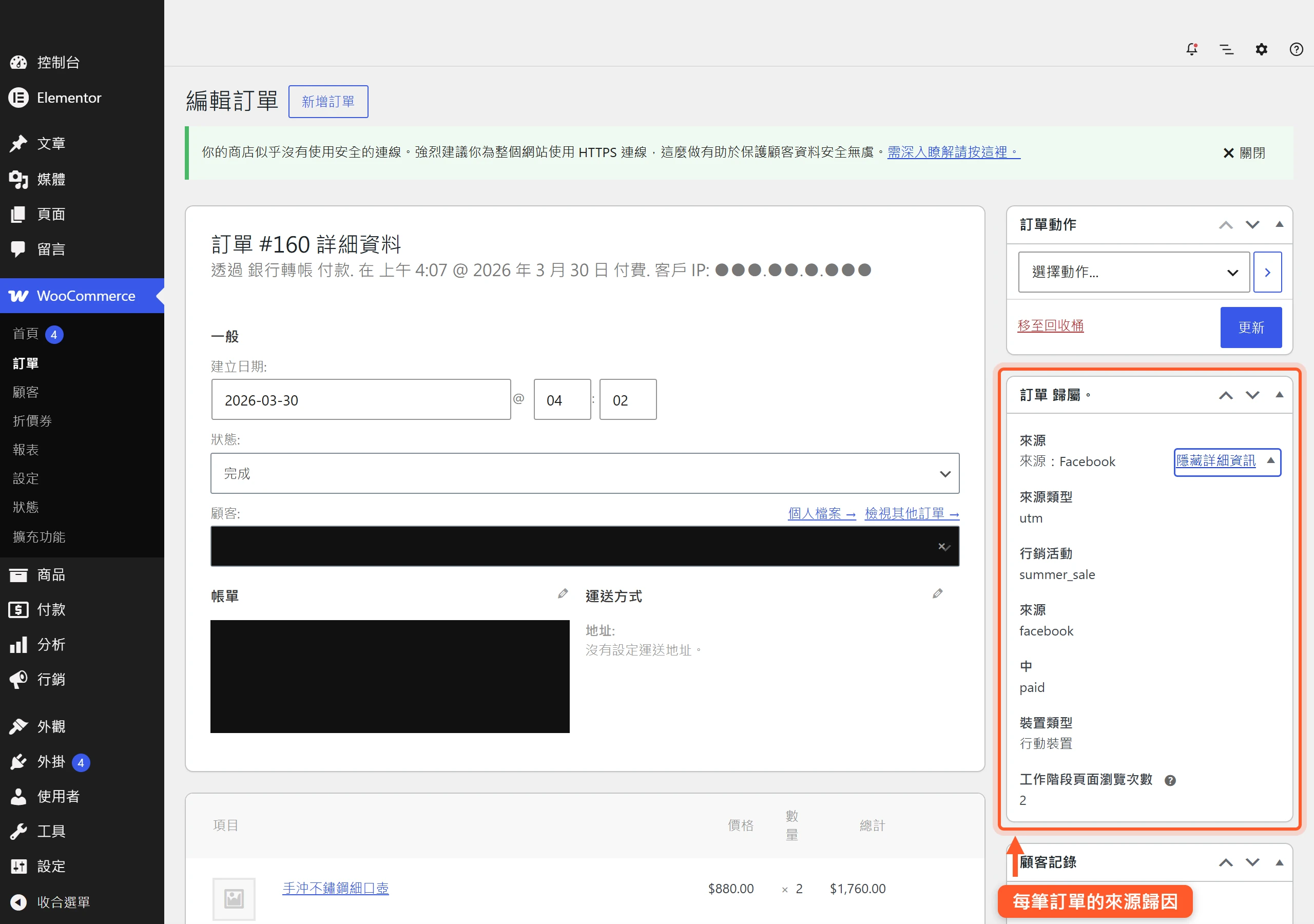The height and width of the screenshot is (924, 1314).
Task: Move the 訂單動作 panel up
Action: tap(1226, 224)
